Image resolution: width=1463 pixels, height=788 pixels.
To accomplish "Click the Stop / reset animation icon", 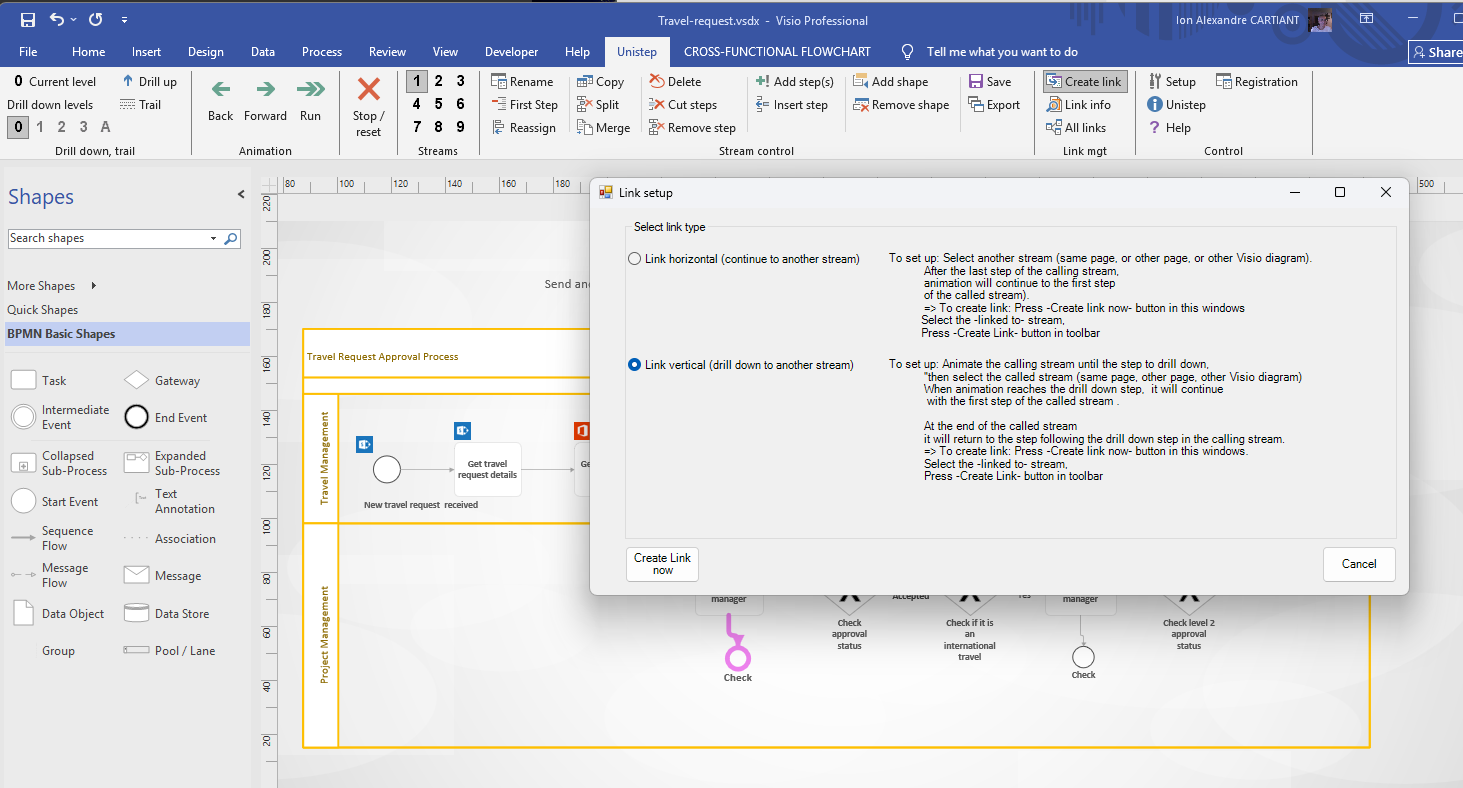I will [368, 91].
